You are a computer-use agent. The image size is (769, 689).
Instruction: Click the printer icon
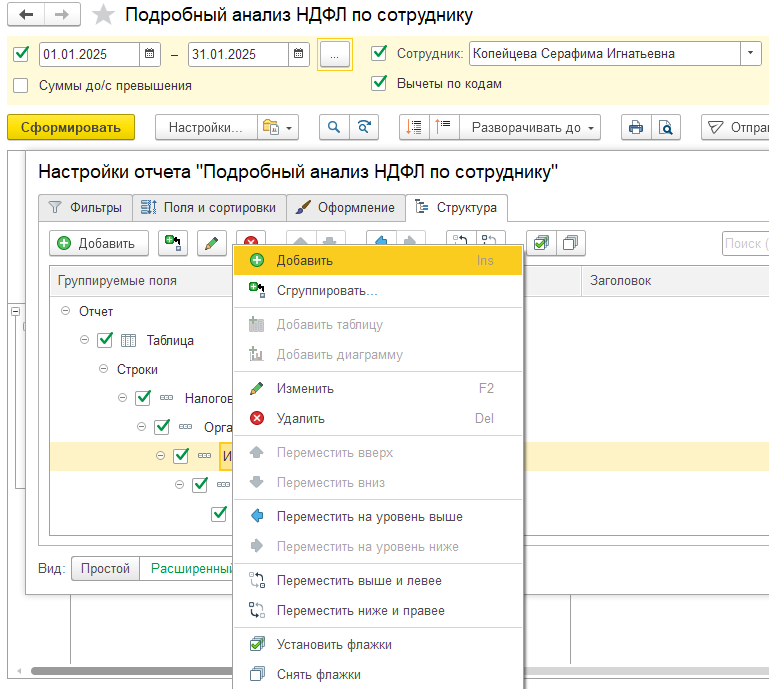click(x=634, y=127)
